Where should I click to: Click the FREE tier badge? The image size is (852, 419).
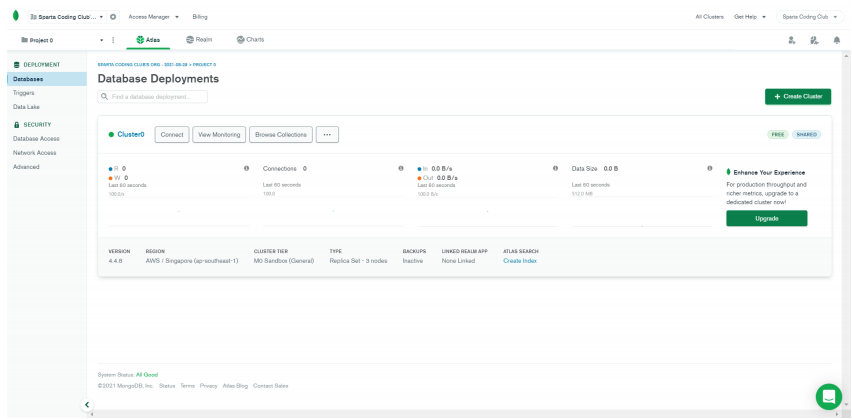point(778,135)
